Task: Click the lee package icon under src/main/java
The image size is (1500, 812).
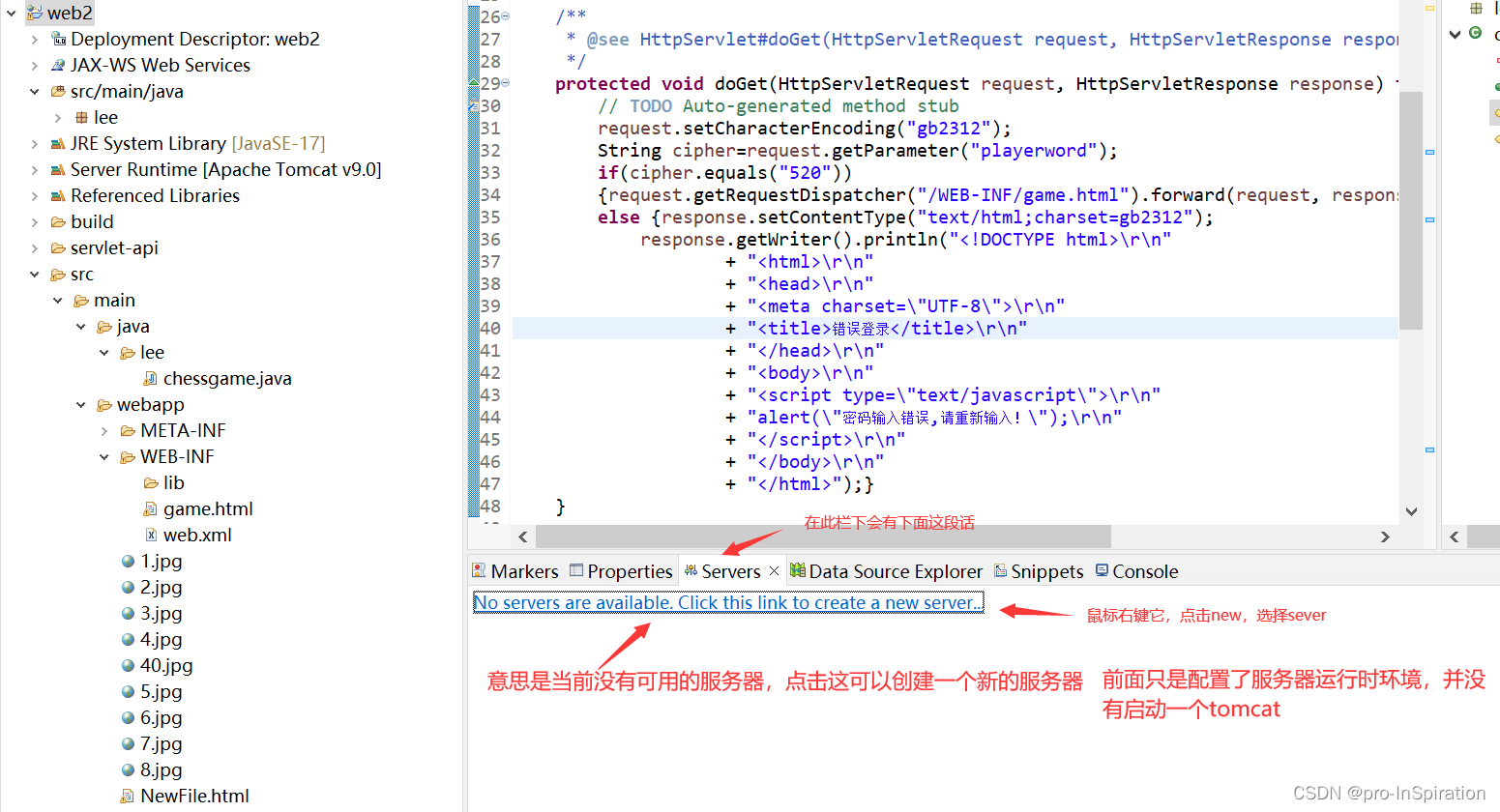Action: click(81, 117)
